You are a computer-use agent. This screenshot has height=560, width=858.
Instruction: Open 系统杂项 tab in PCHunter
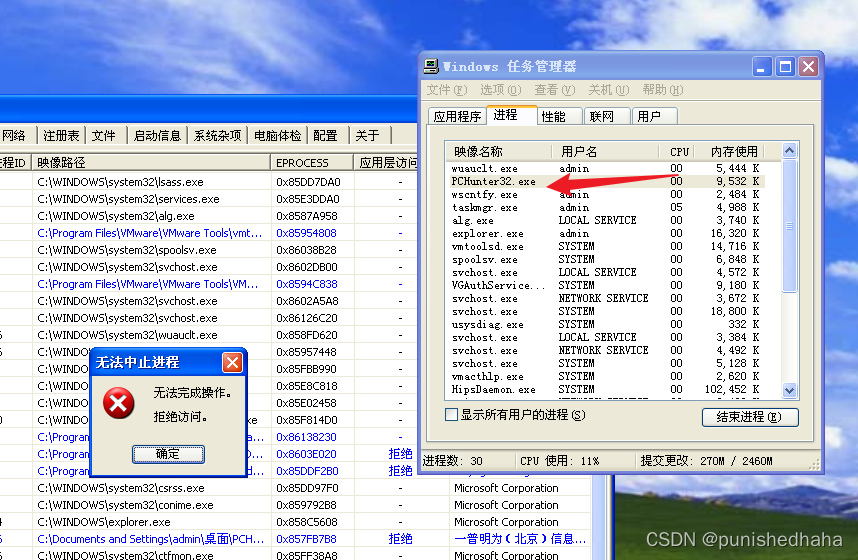pos(217,135)
